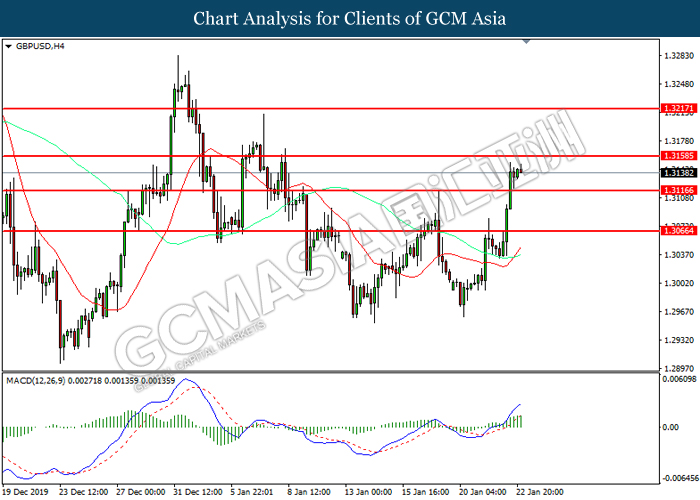Open the GBPUSD,H4 symbol dropdown arrow
Screen dimensions: 700x500
(8, 46)
